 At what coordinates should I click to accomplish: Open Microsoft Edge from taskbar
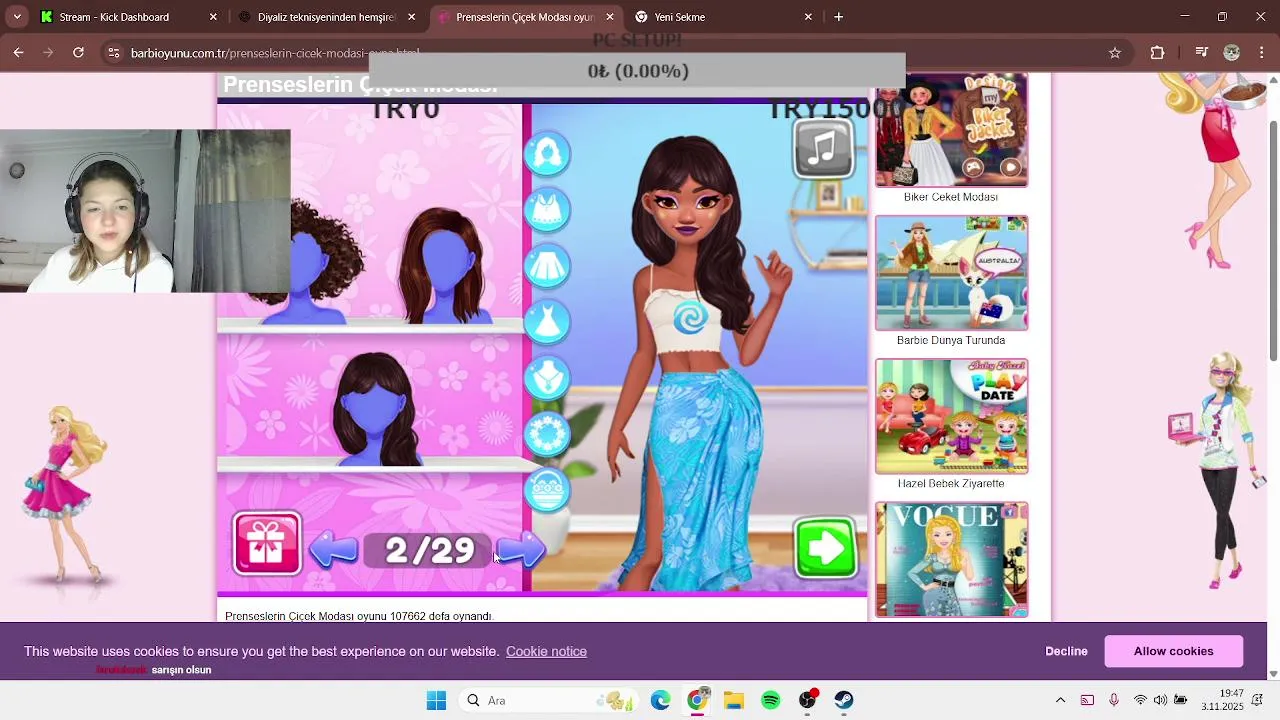[x=660, y=700]
